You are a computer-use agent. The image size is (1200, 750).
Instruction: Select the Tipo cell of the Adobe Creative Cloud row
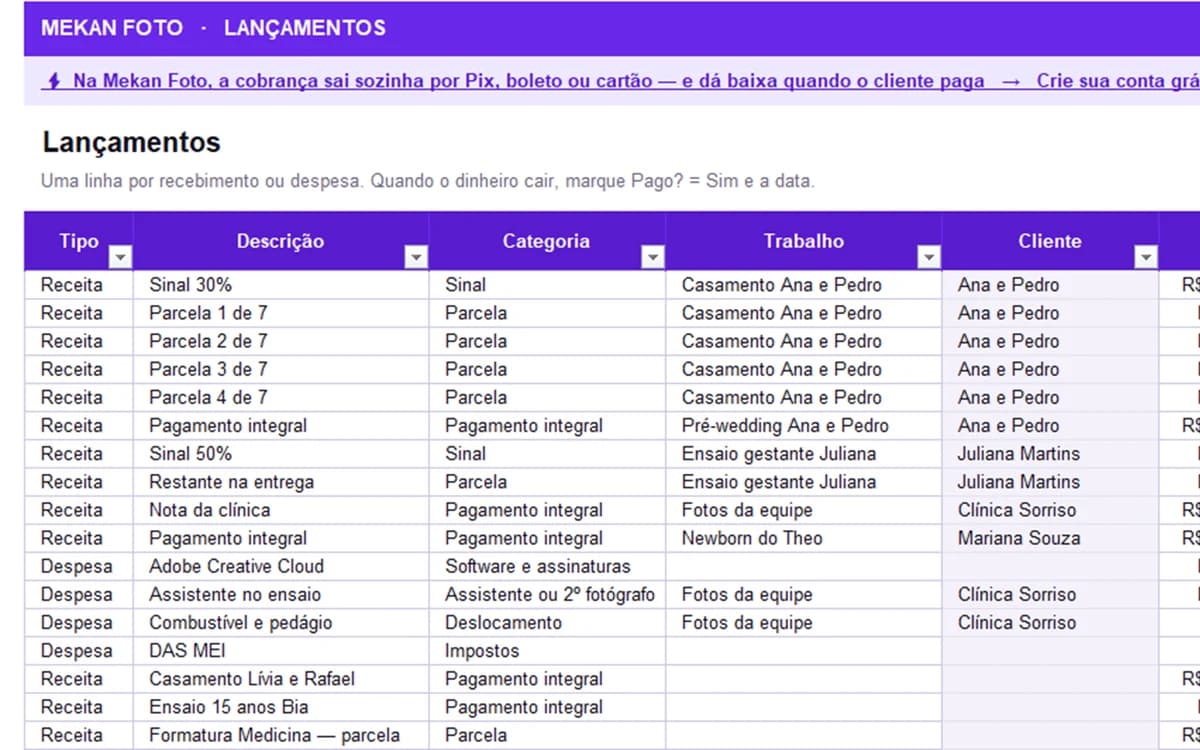(79, 566)
